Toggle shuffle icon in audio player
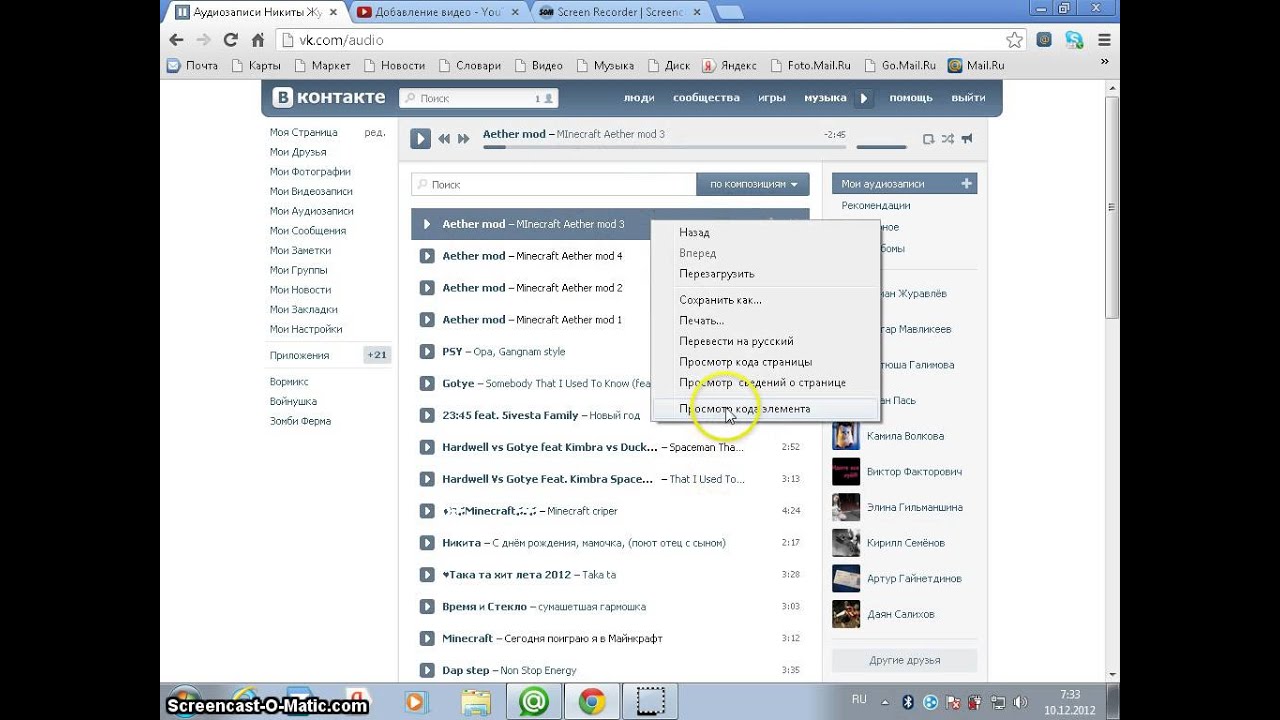 point(948,139)
